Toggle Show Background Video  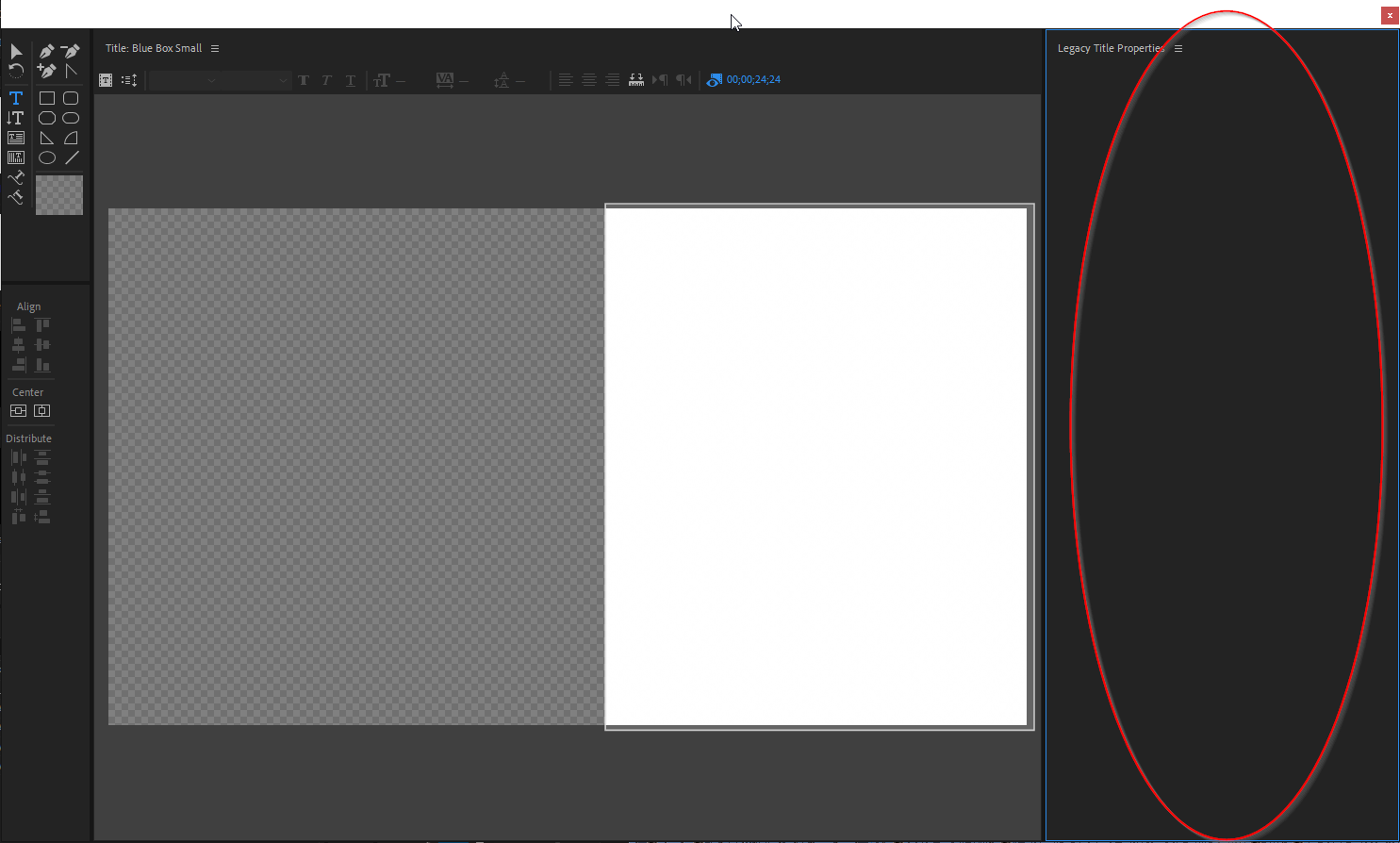click(x=715, y=80)
